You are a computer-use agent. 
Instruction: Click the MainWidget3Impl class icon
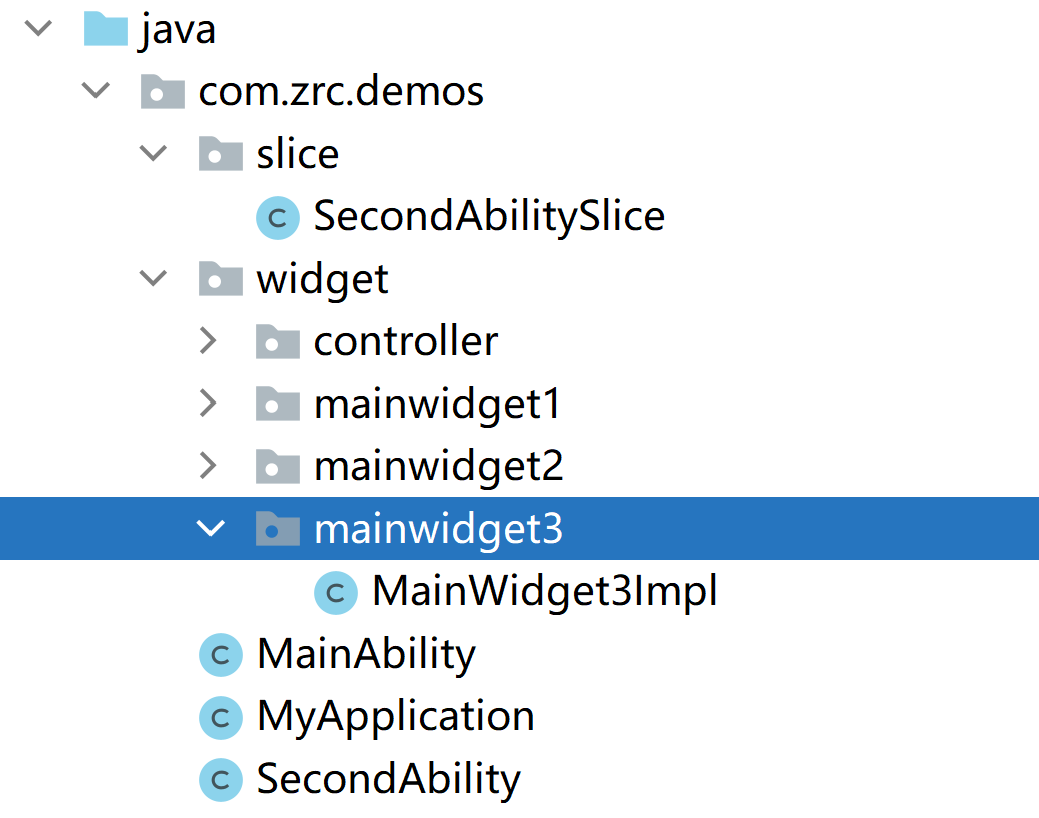coord(336,593)
